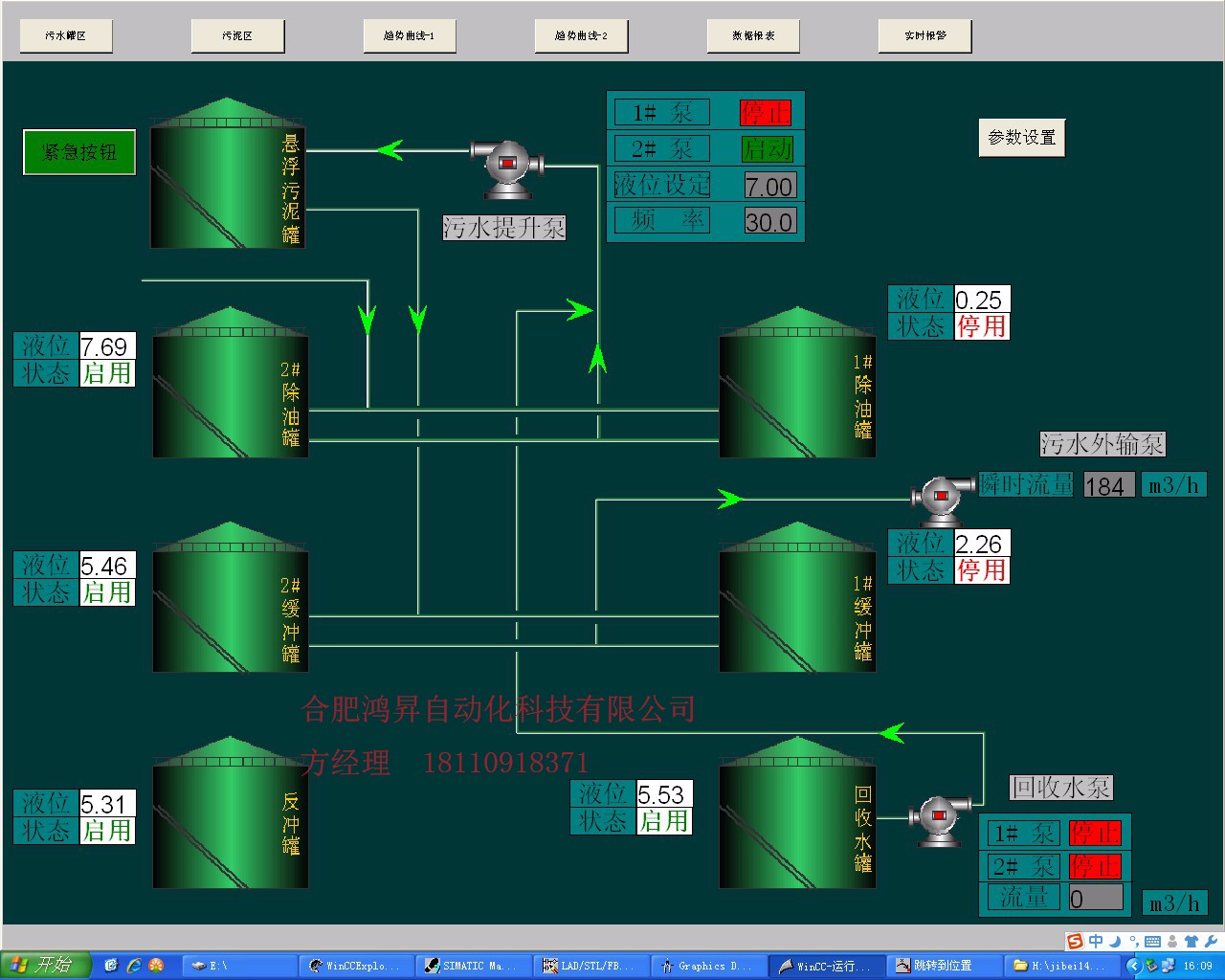Click the 污水外输泵 pump icon

940,498
